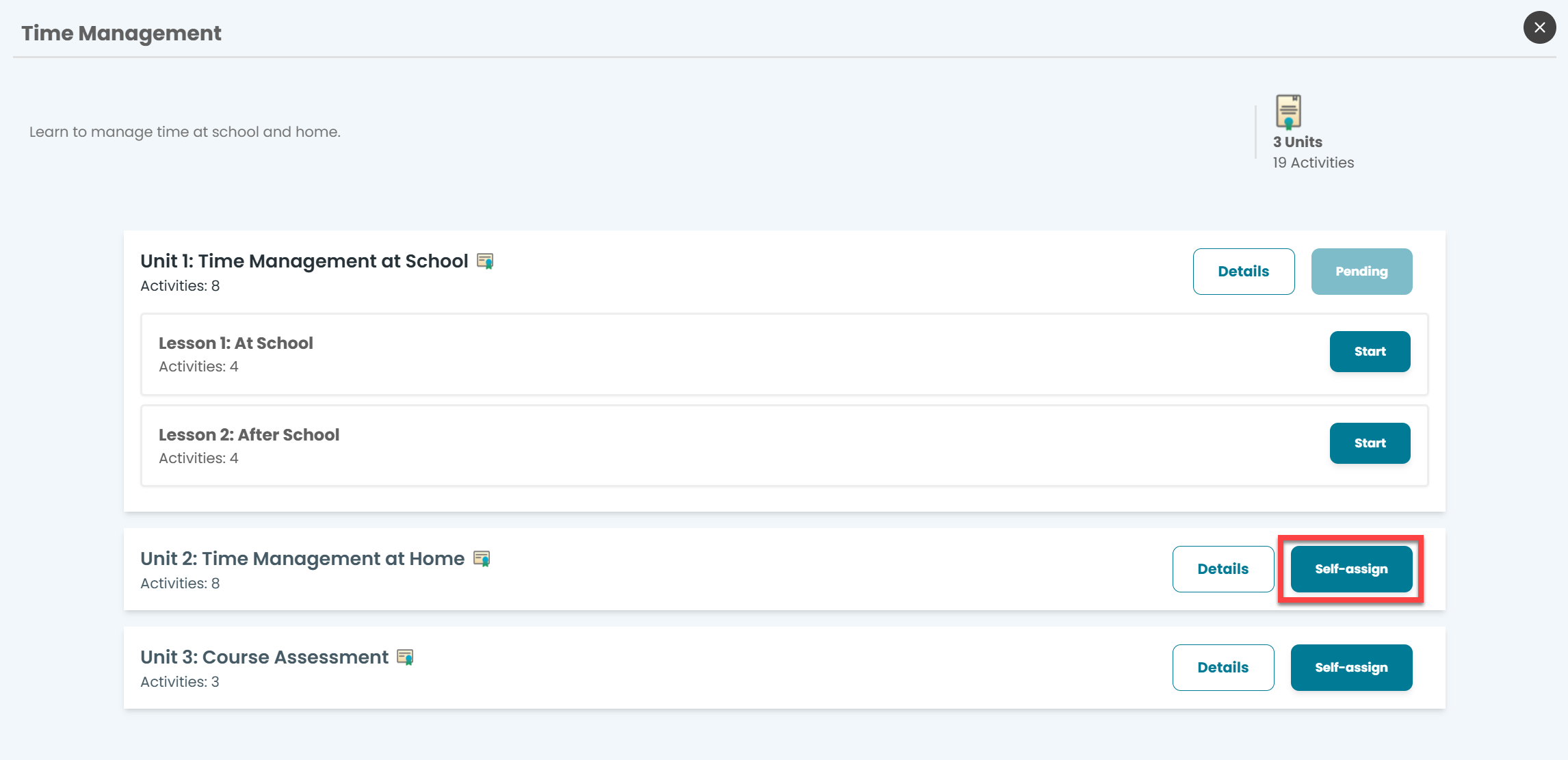The height and width of the screenshot is (760, 1568).
Task: Open Details for Unit 3 Course Assessment
Action: (1223, 668)
